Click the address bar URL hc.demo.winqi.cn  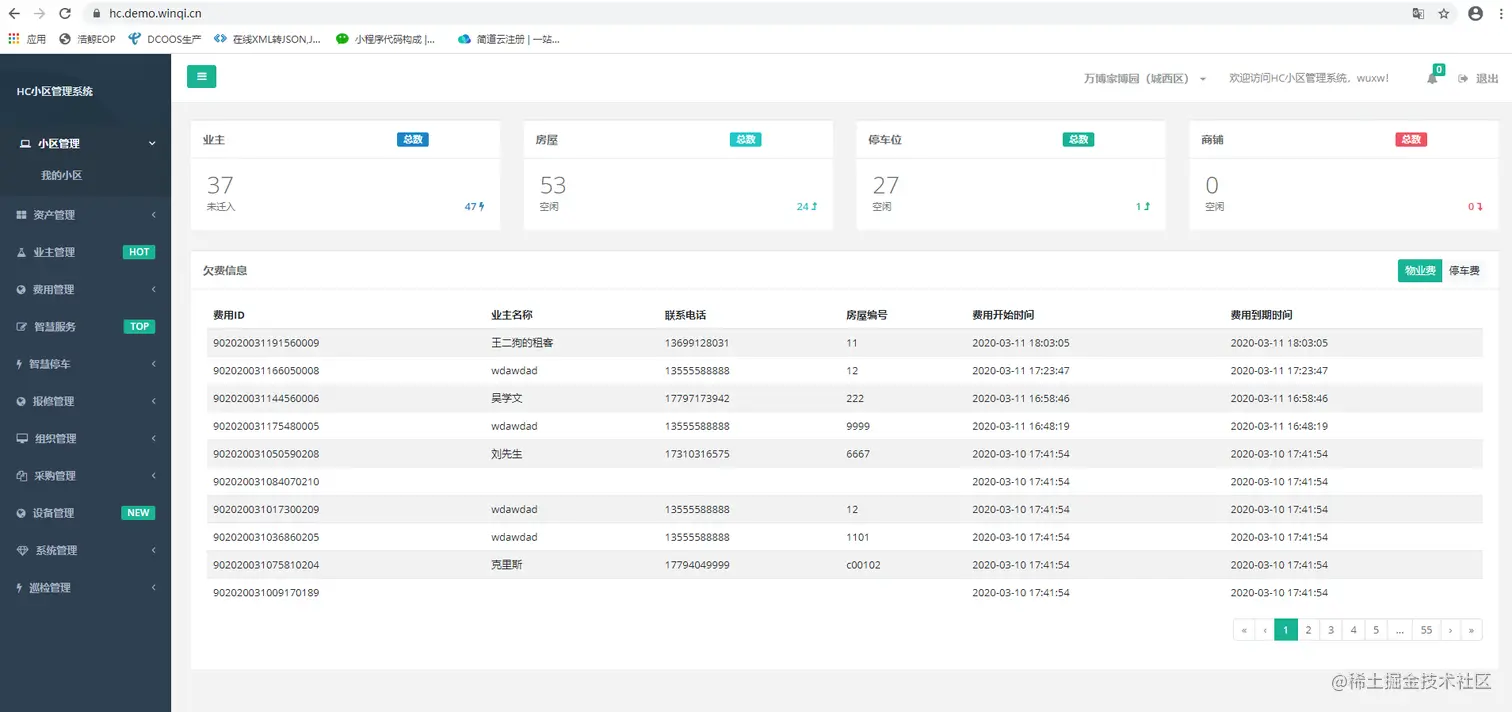click(155, 14)
